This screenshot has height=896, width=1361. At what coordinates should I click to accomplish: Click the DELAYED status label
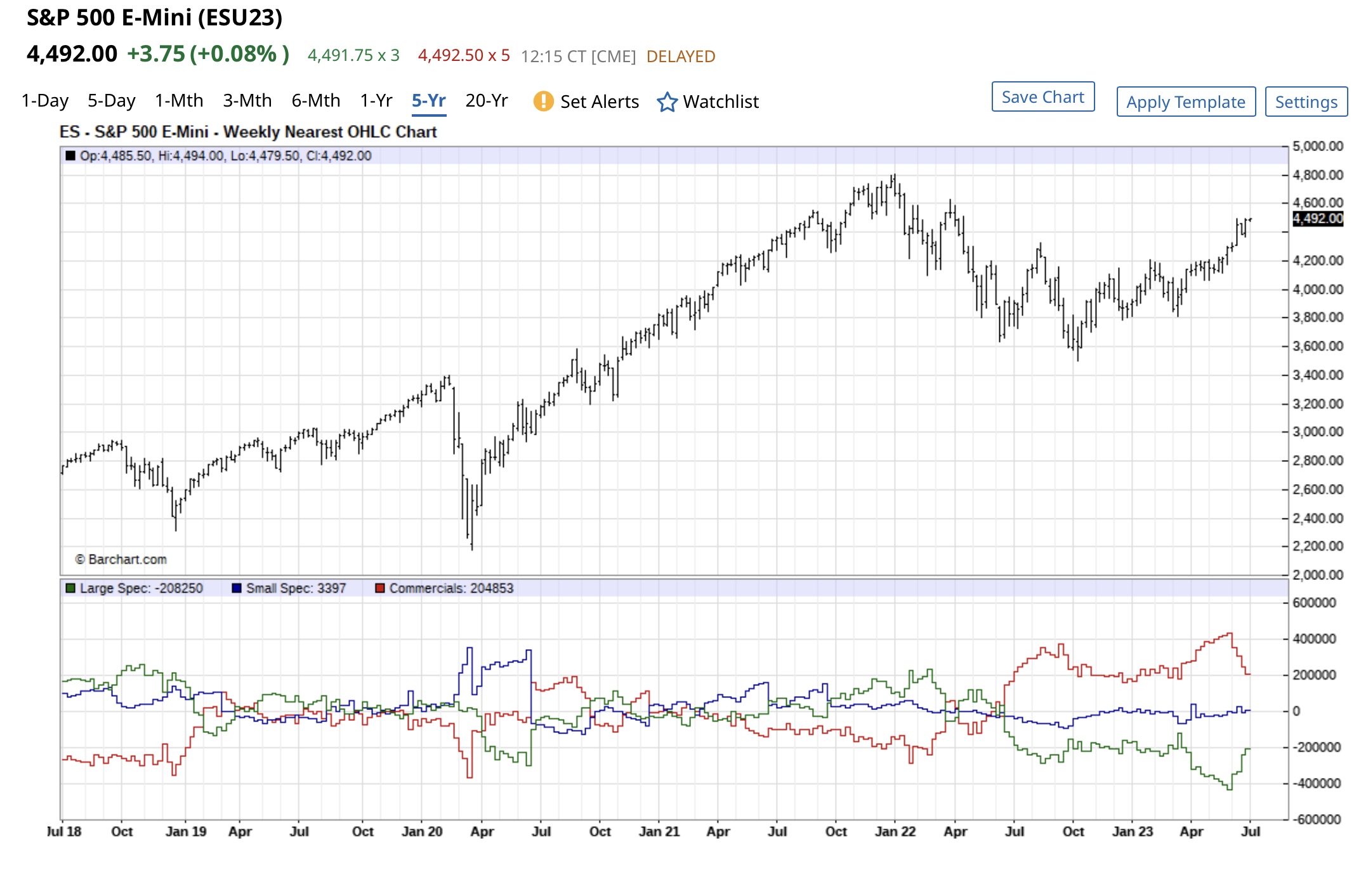[681, 56]
